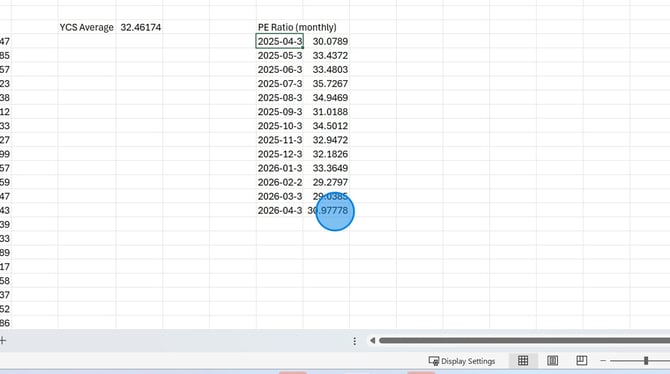Image resolution: width=670 pixels, height=374 pixels.
Task: Select cell with value 35.7267
Action: coord(326,84)
